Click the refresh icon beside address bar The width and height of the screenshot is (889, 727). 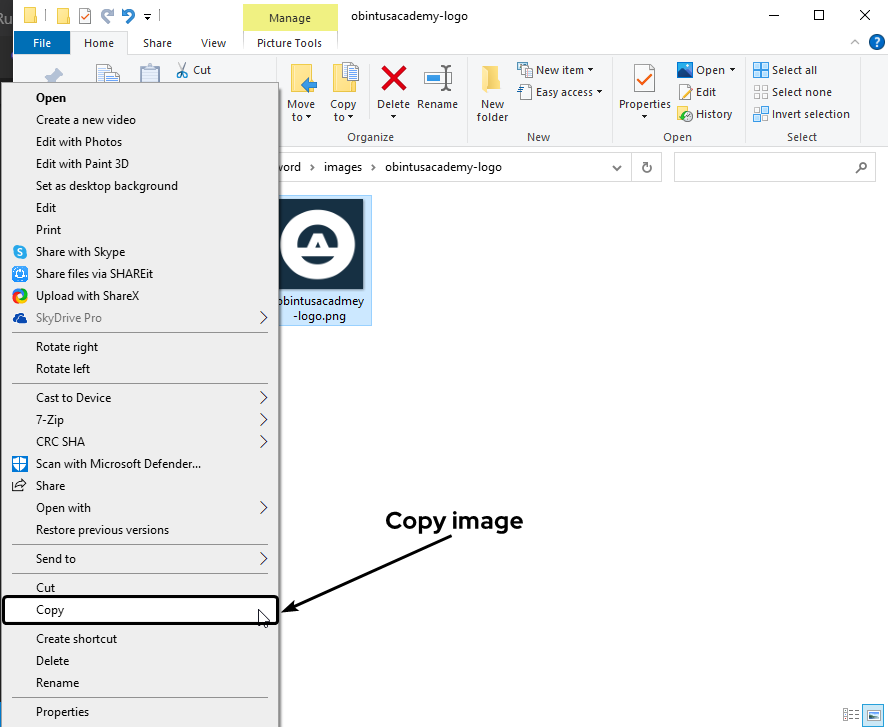647,167
